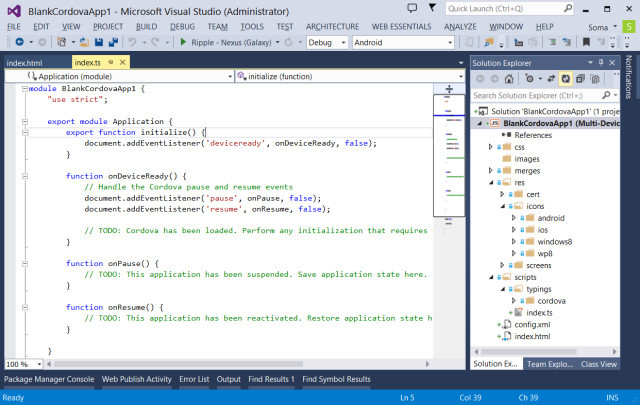The width and height of the screenshot is (640, 405).
Task: Switch to the Class View tab
Action: point(599,364)
